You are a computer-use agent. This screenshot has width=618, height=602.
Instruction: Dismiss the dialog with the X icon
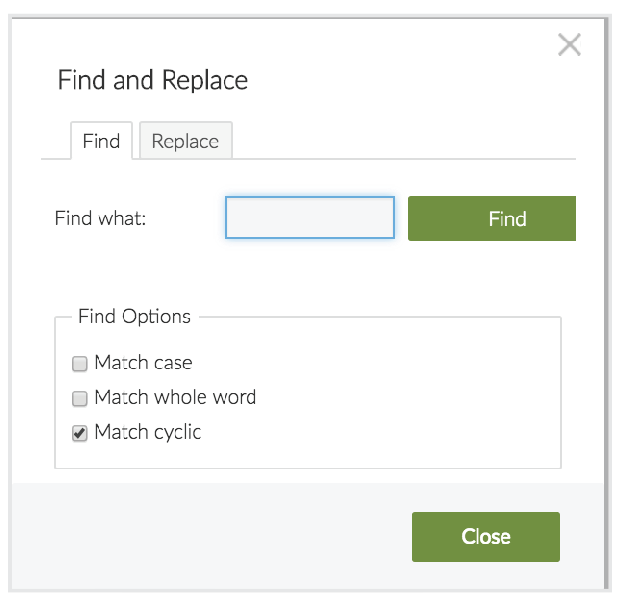569,44
